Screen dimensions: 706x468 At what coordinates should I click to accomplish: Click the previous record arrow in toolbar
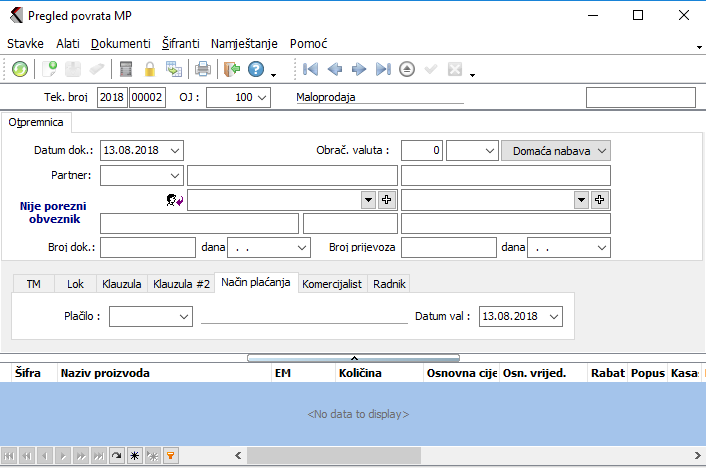point(335,69)
